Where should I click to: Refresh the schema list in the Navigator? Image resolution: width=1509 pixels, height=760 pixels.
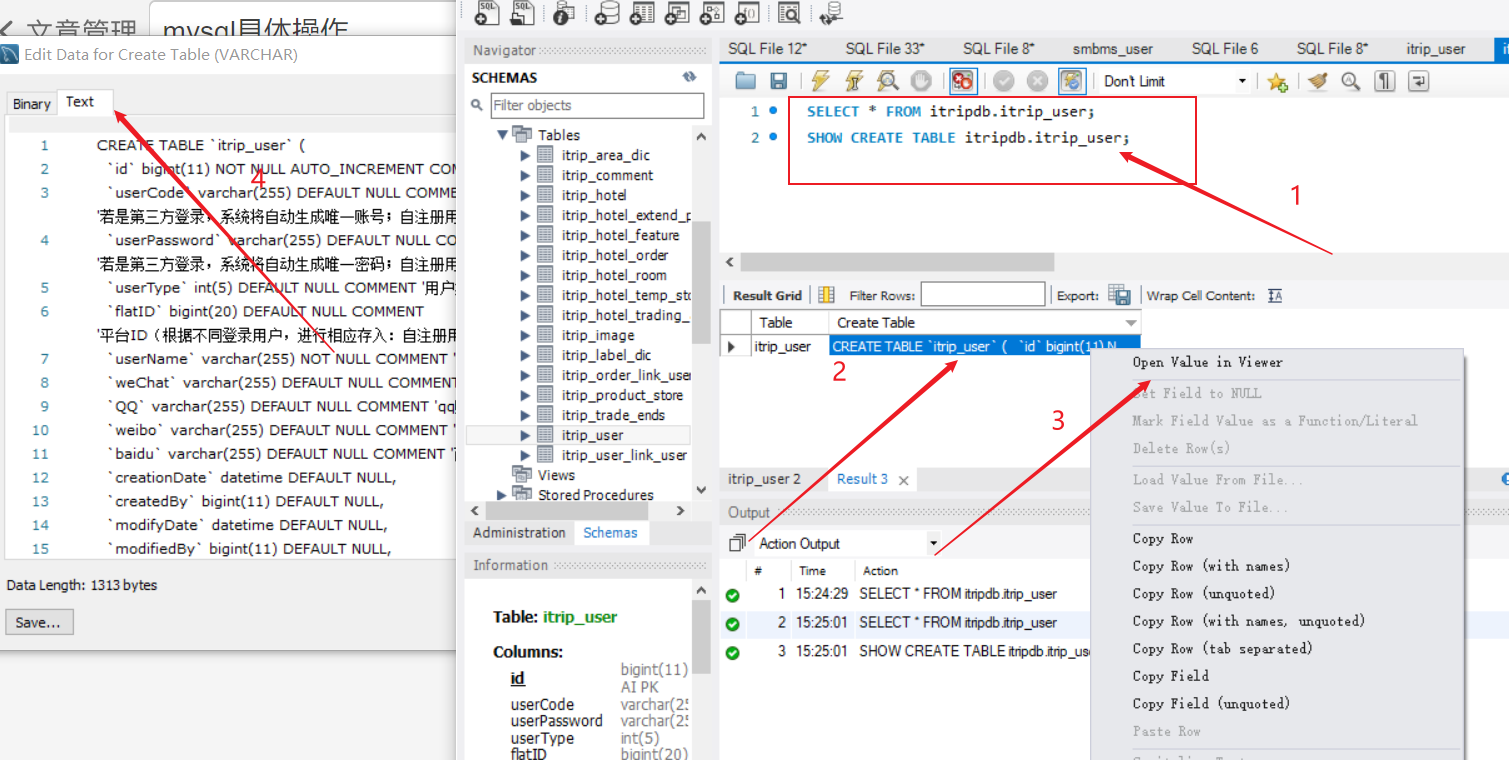pos(689,76)
